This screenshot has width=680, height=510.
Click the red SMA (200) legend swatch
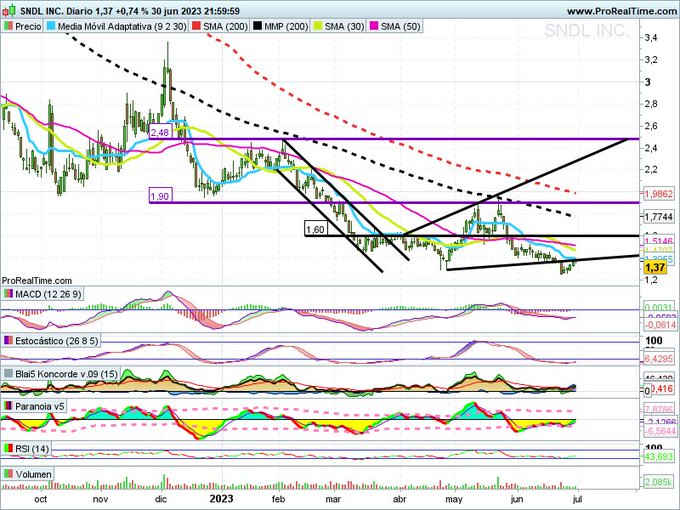[x=196, y=26]
